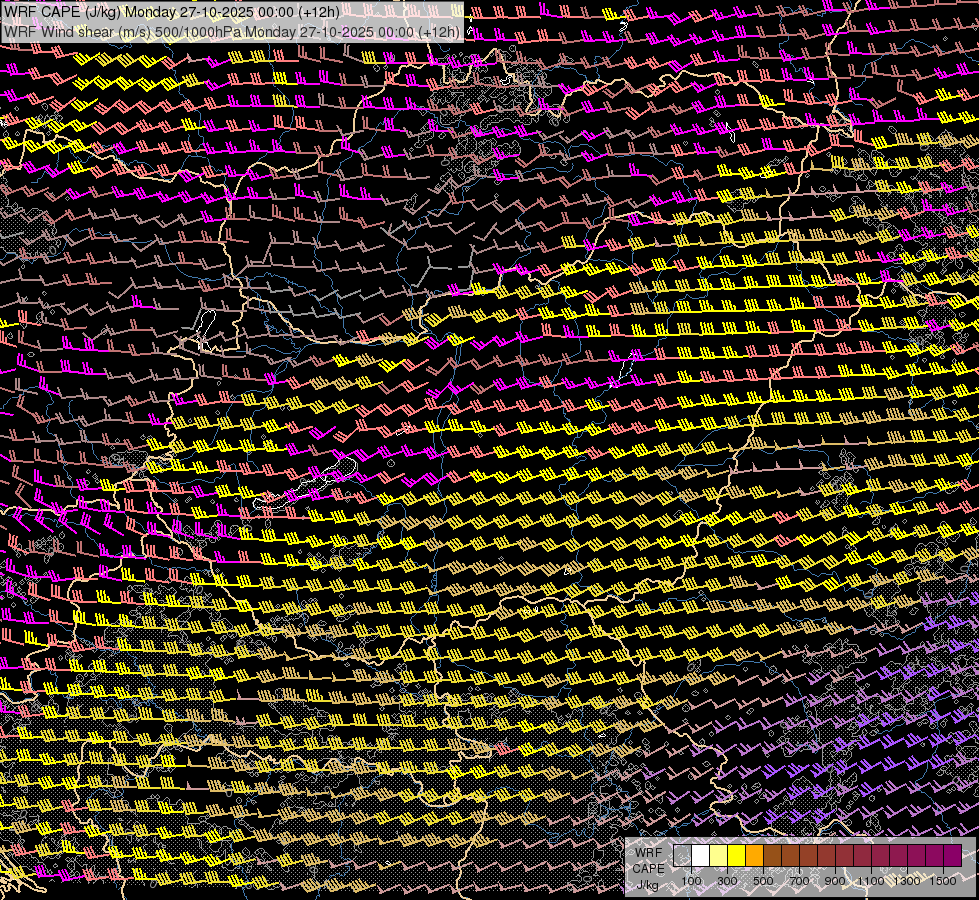Click the WRF CAPE (J/kg) title line
This screenshot has width=979, height=900.
[172, 12]
